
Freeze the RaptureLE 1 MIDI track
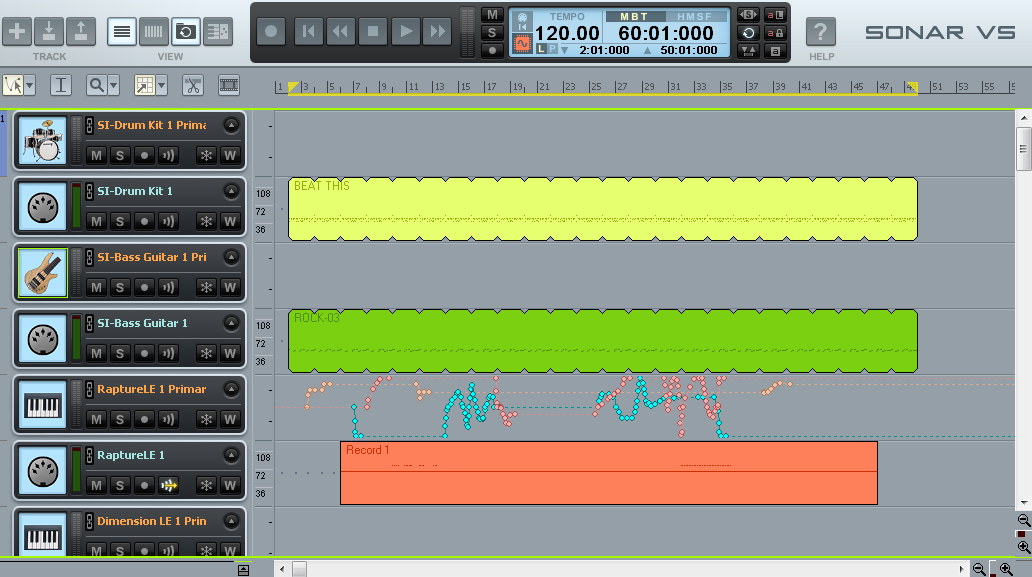coord(206,486)
